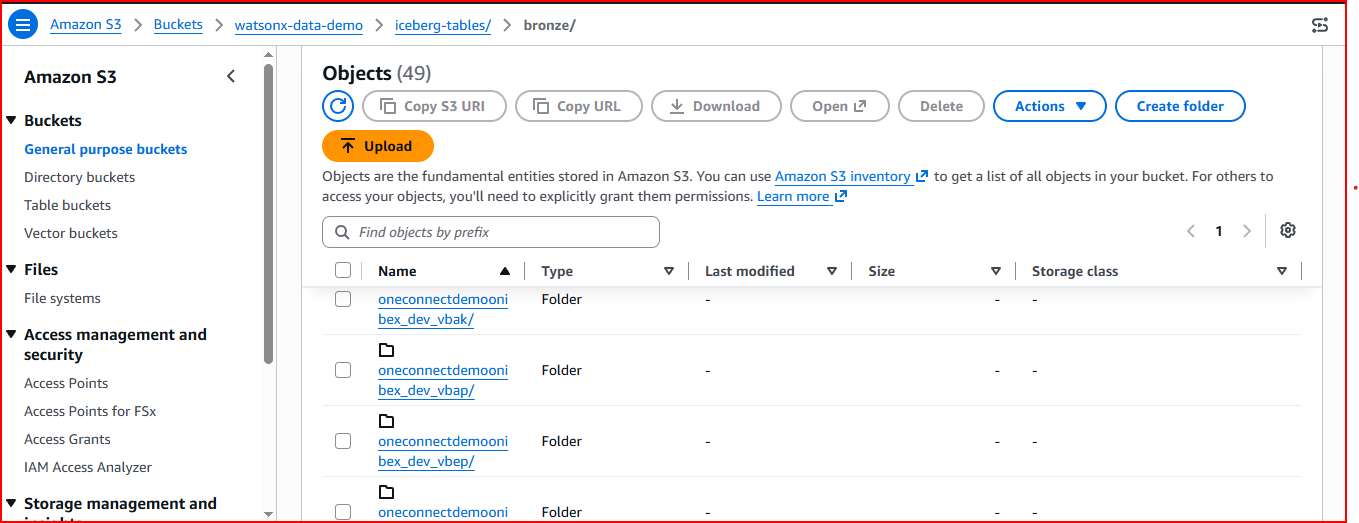
Task: Open folder oneconnectdemoonibex_dev_vbep/
Action: 443,451
